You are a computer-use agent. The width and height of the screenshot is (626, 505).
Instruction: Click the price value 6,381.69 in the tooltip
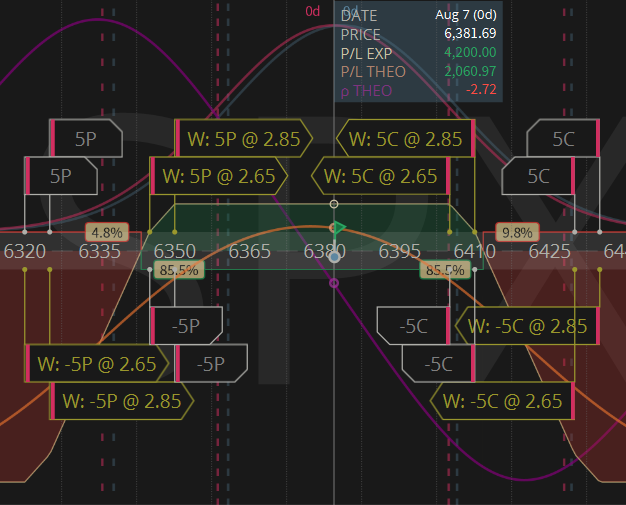(470, 34)
